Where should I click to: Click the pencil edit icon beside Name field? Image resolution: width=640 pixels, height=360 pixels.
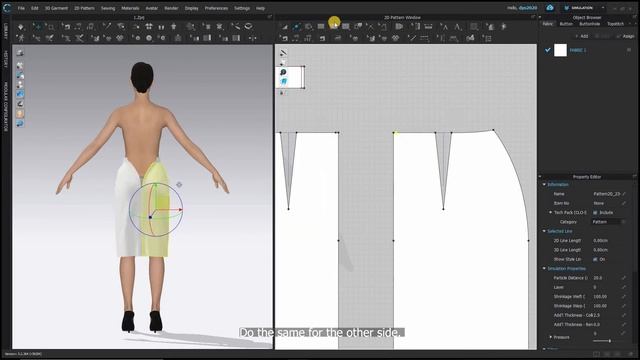(x=624, y=194)
